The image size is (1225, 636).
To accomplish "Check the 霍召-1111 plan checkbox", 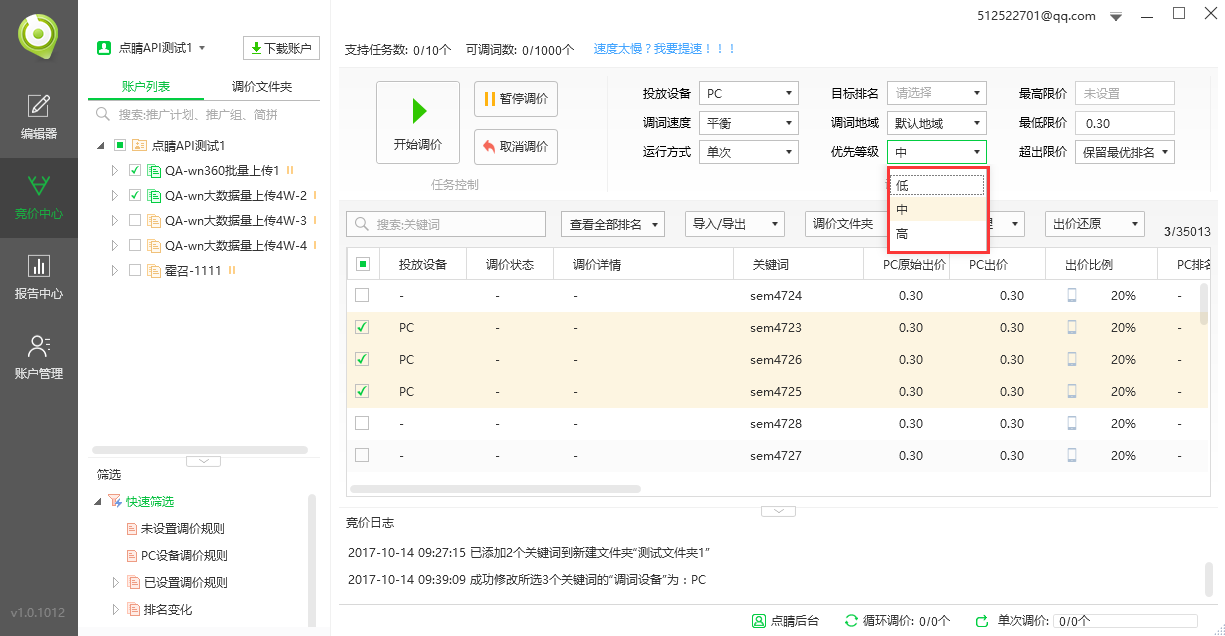I will 135,270.
